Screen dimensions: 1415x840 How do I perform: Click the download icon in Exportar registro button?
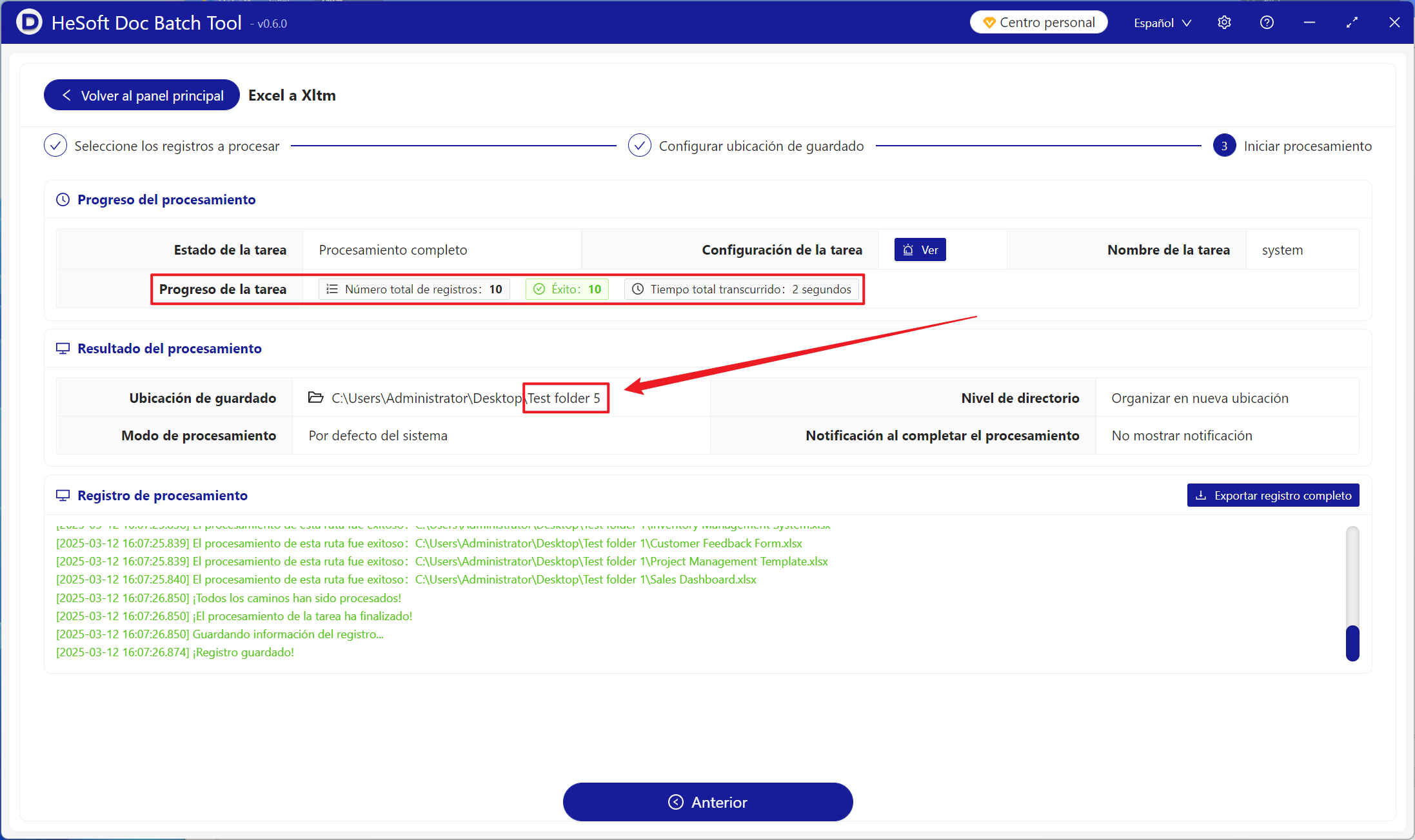click(1201, 495)
